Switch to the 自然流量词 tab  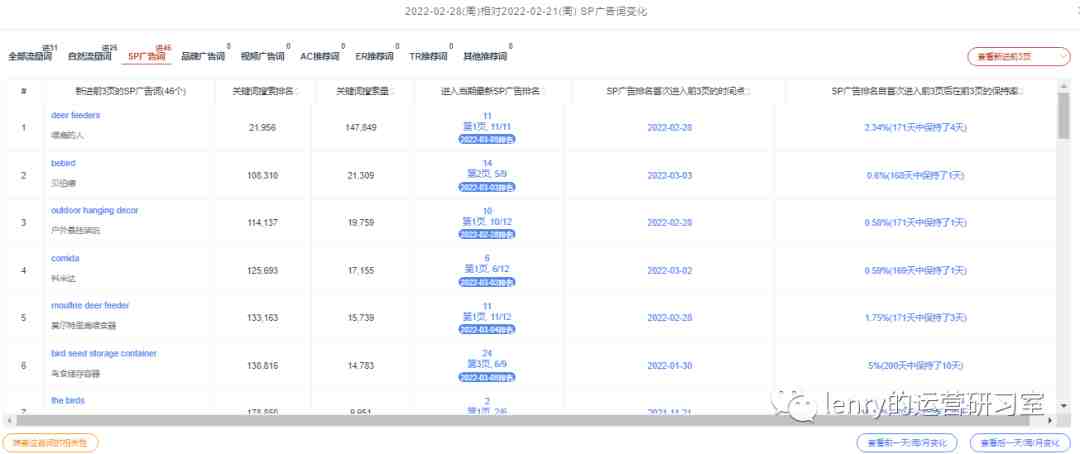(90, 56)
